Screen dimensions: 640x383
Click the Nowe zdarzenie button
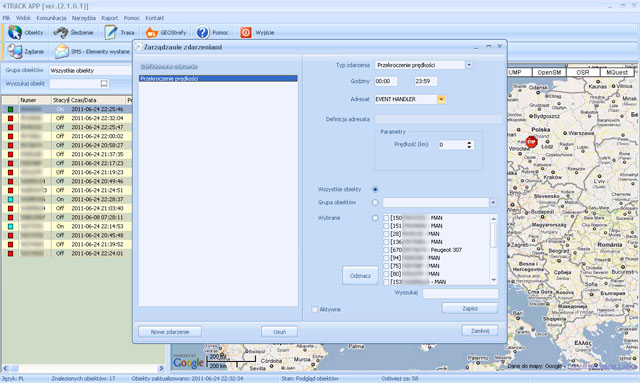coord(170,332)
